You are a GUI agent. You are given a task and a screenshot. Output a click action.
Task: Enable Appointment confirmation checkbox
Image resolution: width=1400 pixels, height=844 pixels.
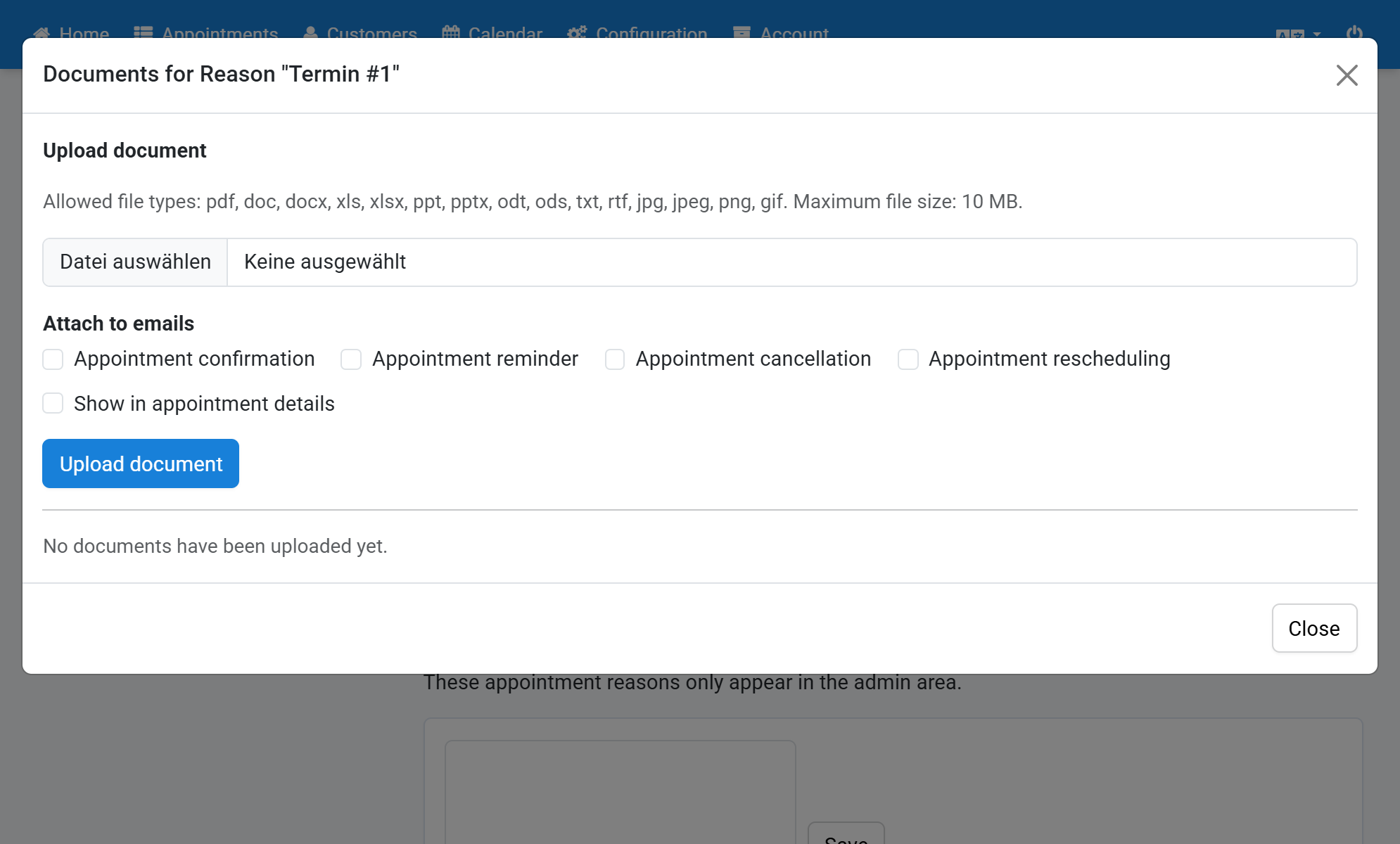[53, 359]
